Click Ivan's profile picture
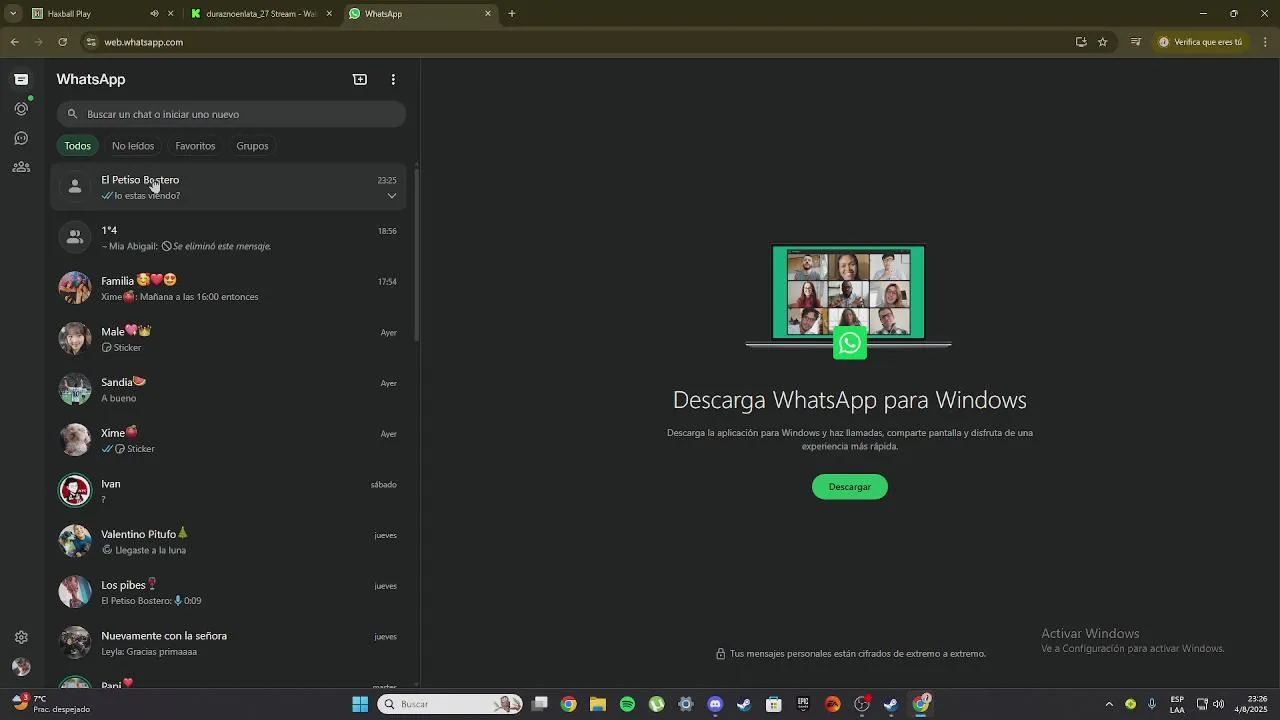The width and height of the screenshot is (1280, 720). point(75,491)
